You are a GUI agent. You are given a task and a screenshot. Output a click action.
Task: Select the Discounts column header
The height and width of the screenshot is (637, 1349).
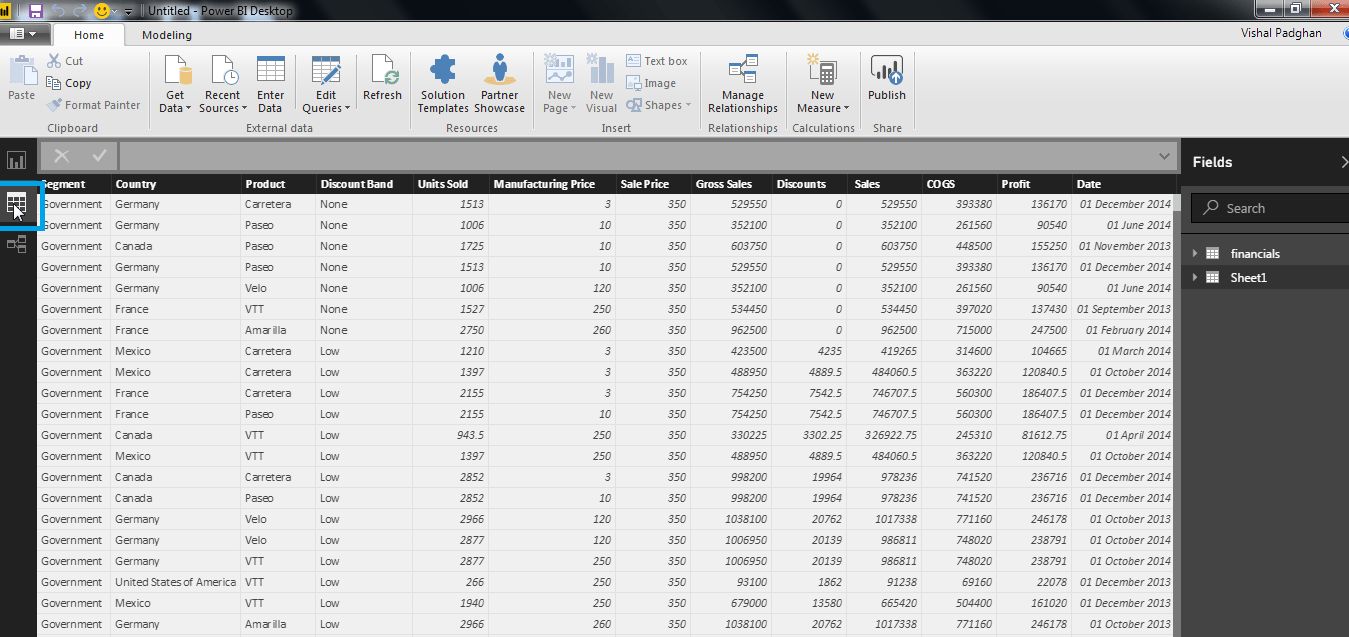[x=809, y=184]
